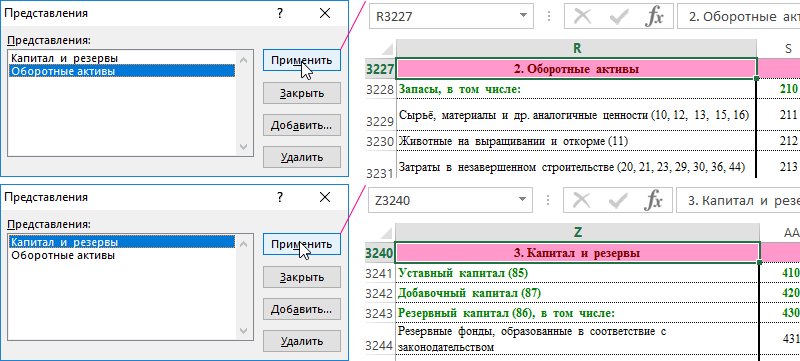800x361 pixels.
Task: Open the name box dropdown showing Z3240
Action: [x=522, y=200]
